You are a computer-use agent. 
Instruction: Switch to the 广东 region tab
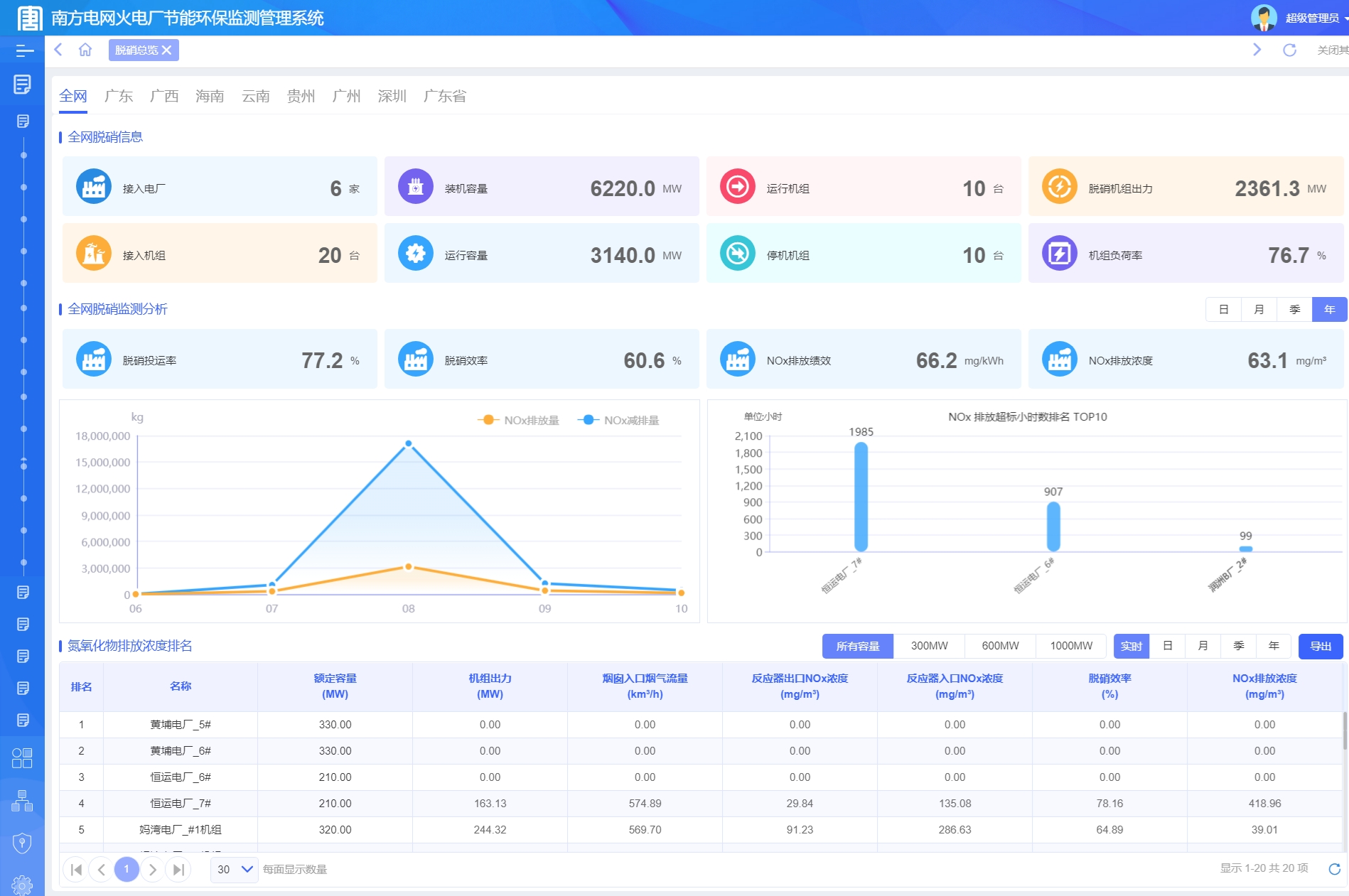[119, 96]
